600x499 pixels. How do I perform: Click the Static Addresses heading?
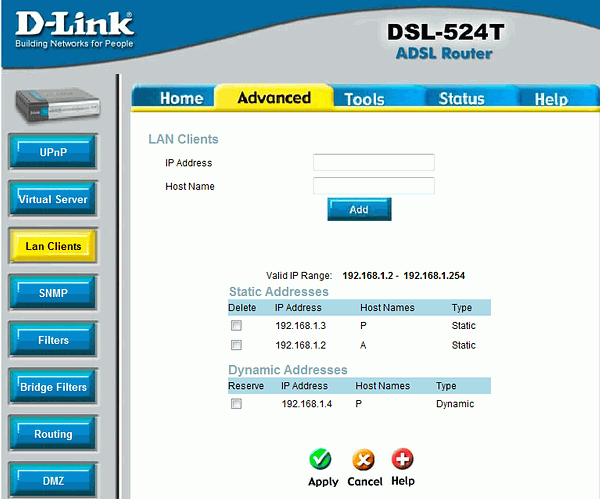click(279, 292)
